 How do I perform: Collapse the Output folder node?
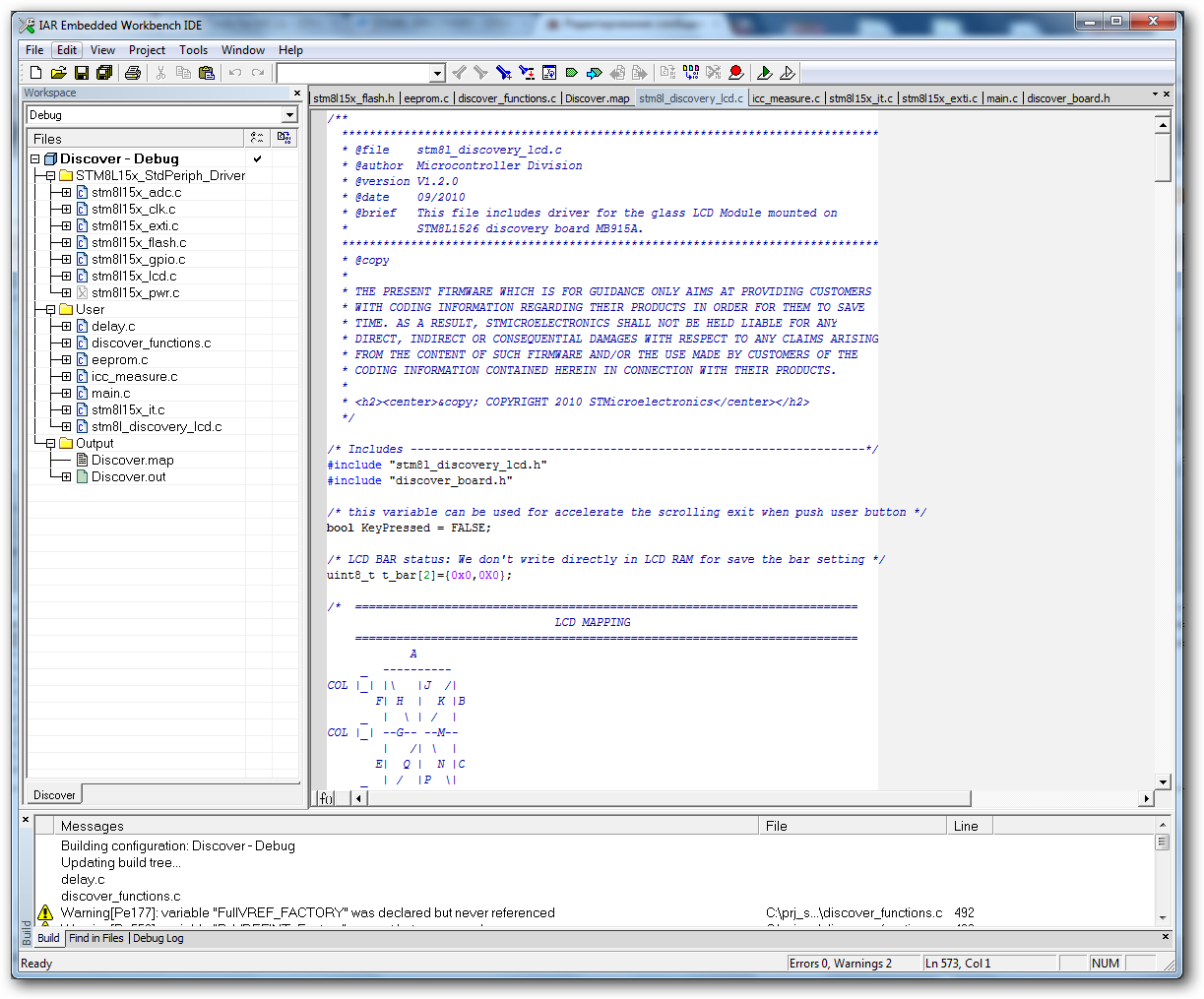click(x=50, y=443)
